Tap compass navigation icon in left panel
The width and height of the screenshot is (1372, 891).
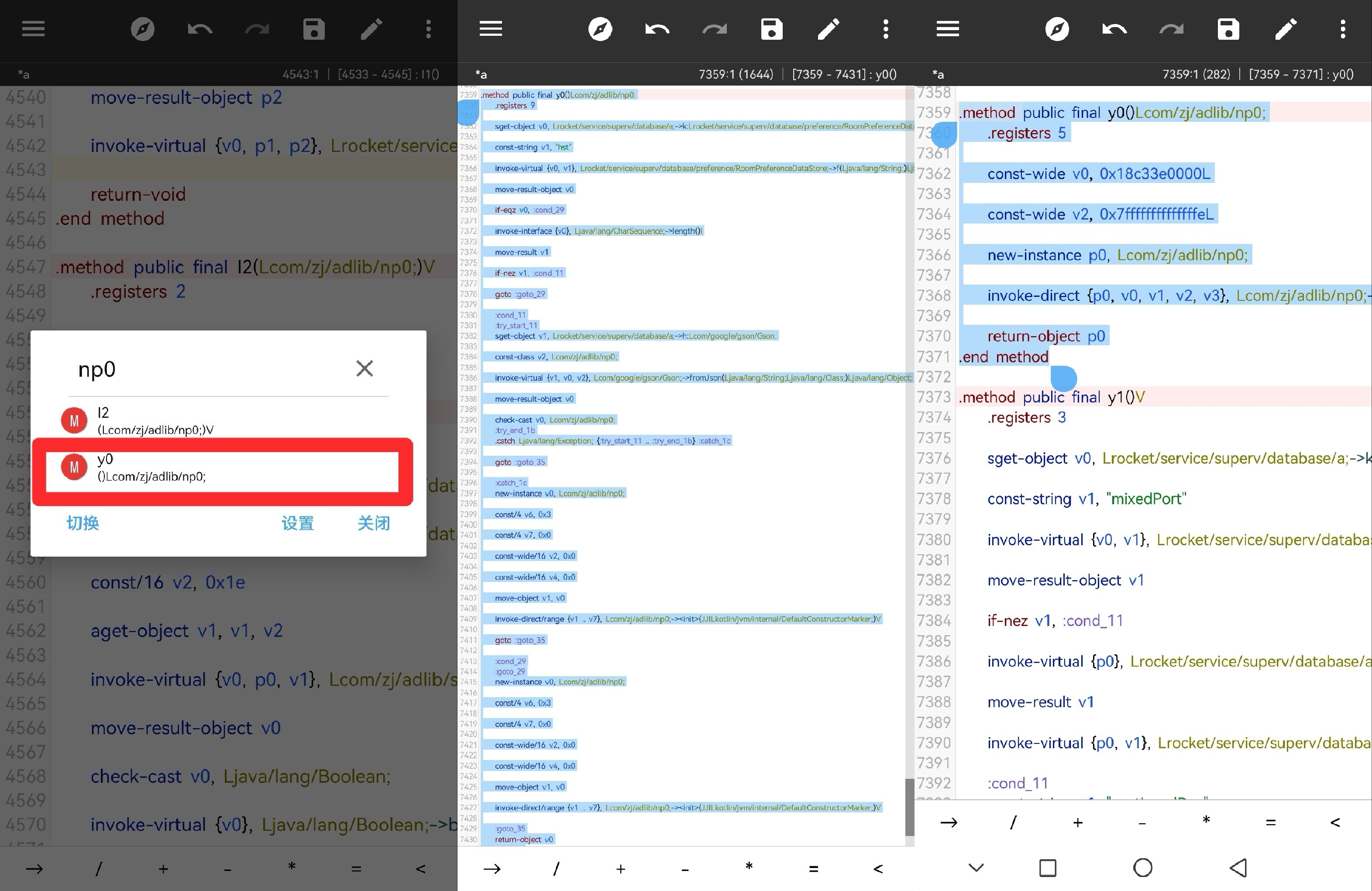[x=142, y=29]
